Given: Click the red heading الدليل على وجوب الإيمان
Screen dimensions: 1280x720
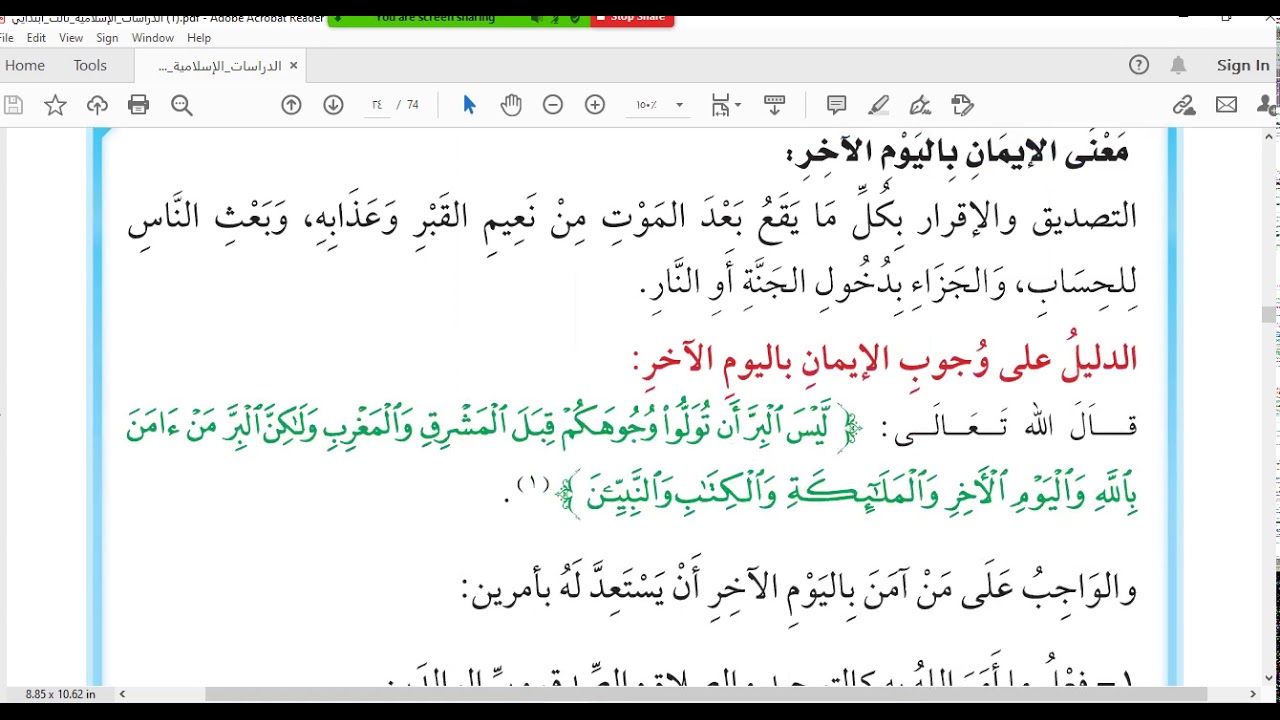Looking at the screenshot, I should coord(886,359).
